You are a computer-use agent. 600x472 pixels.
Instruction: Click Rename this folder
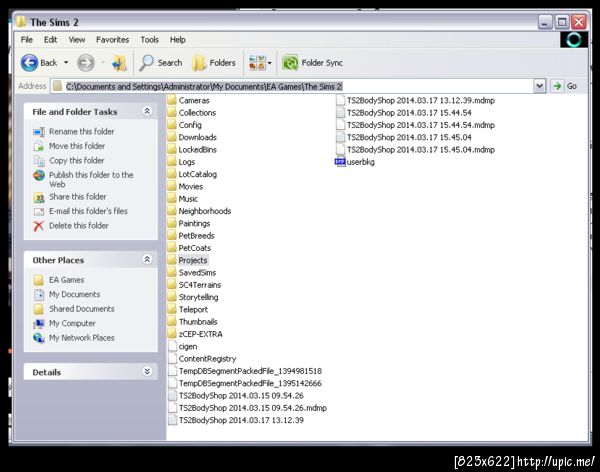pyautogui.click(x=73, y=132)
